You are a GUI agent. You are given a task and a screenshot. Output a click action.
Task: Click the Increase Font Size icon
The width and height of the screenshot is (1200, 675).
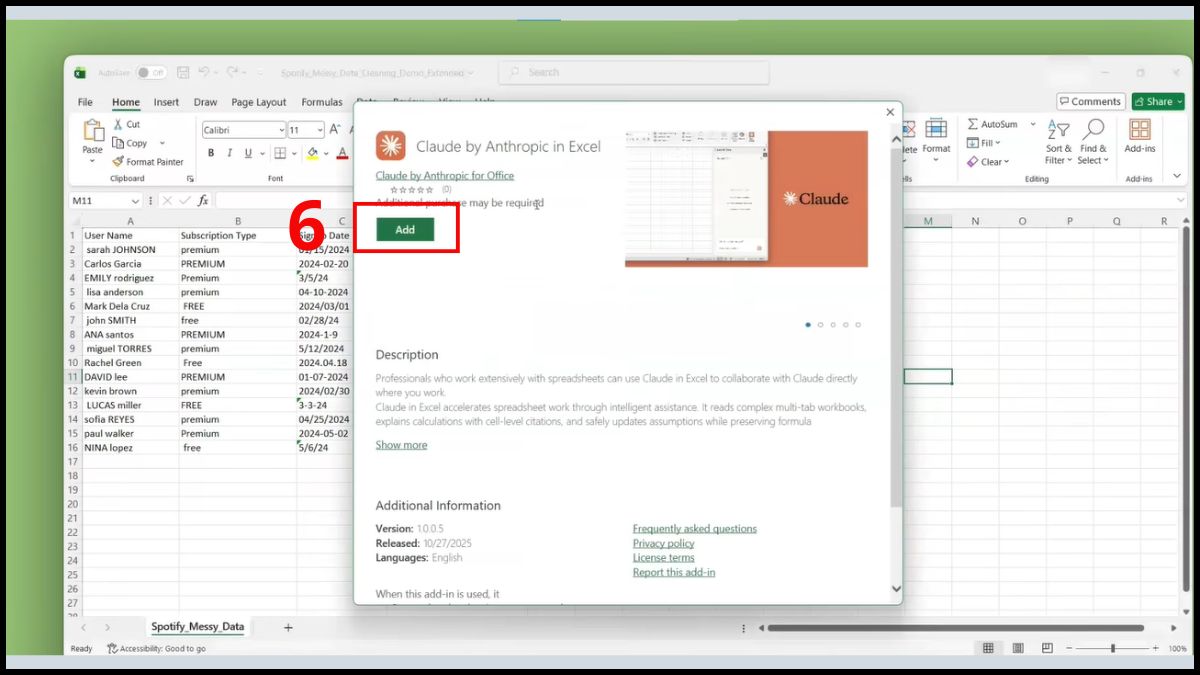(337, 130)
